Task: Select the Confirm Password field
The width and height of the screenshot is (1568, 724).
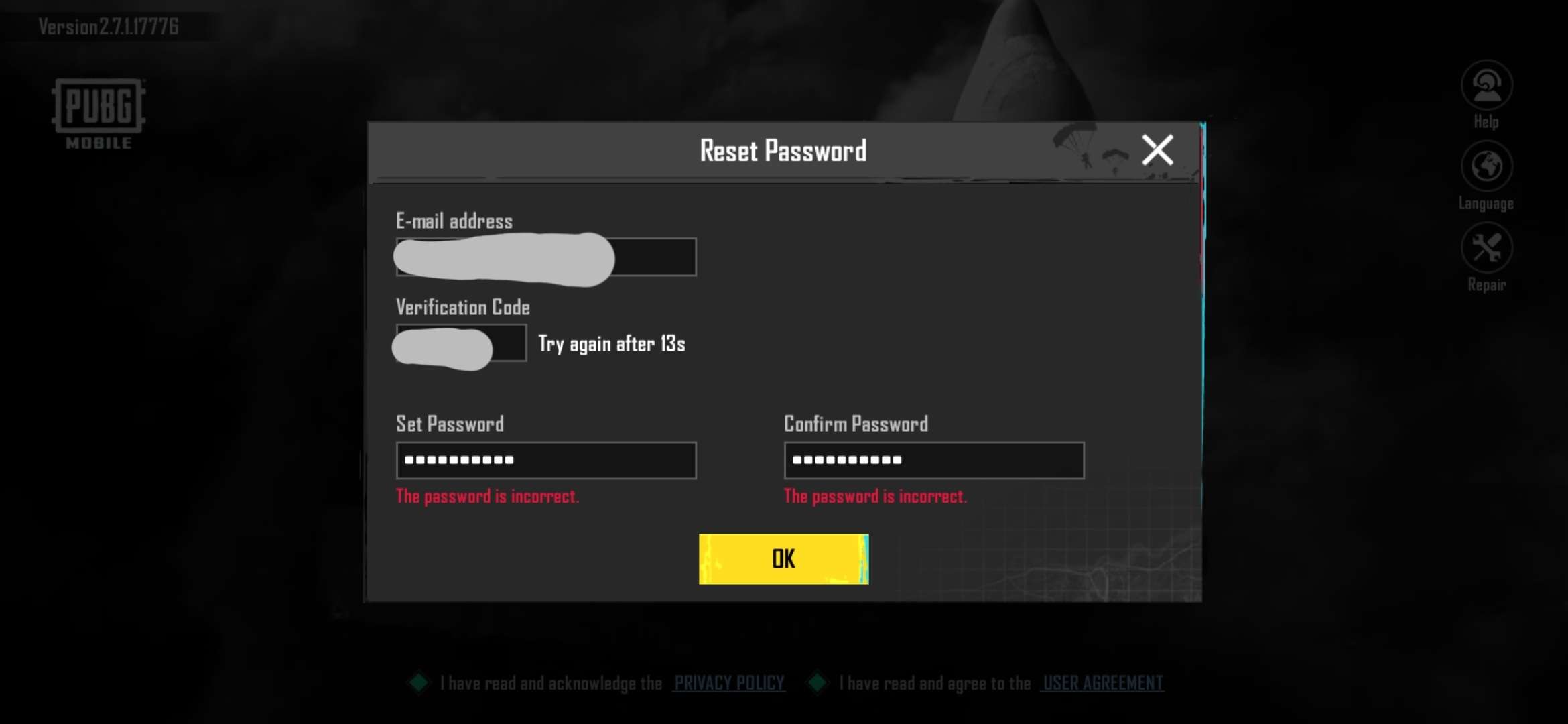Action: click(934, 461)
